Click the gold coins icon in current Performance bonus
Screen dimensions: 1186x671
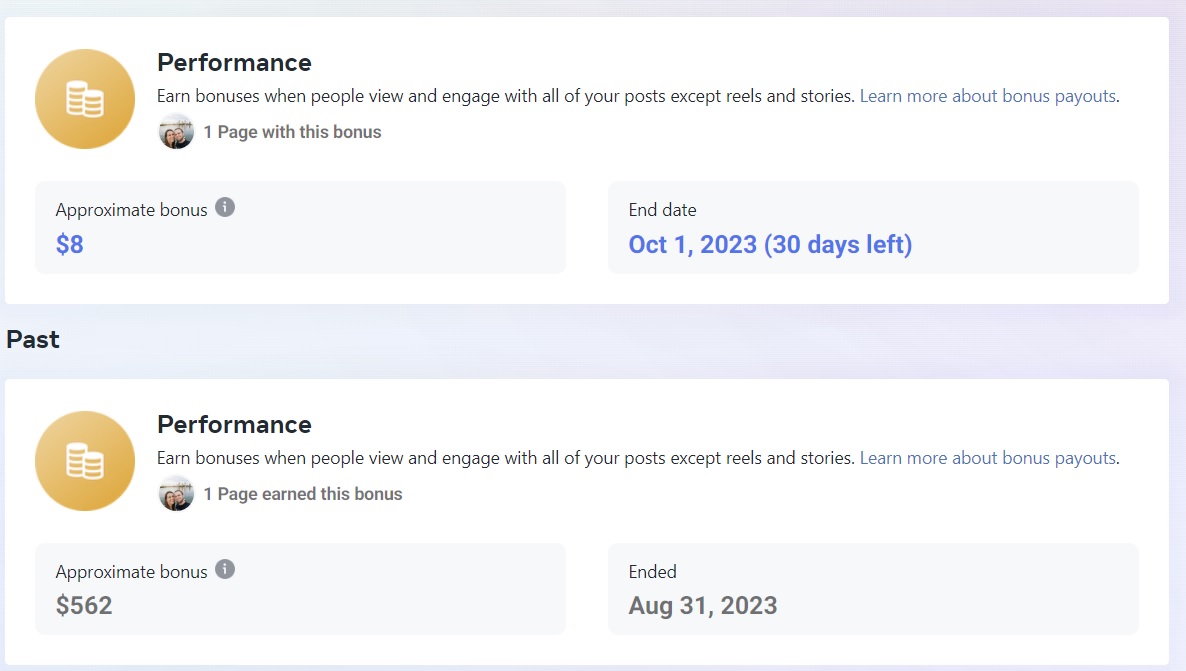click(85, 99)
